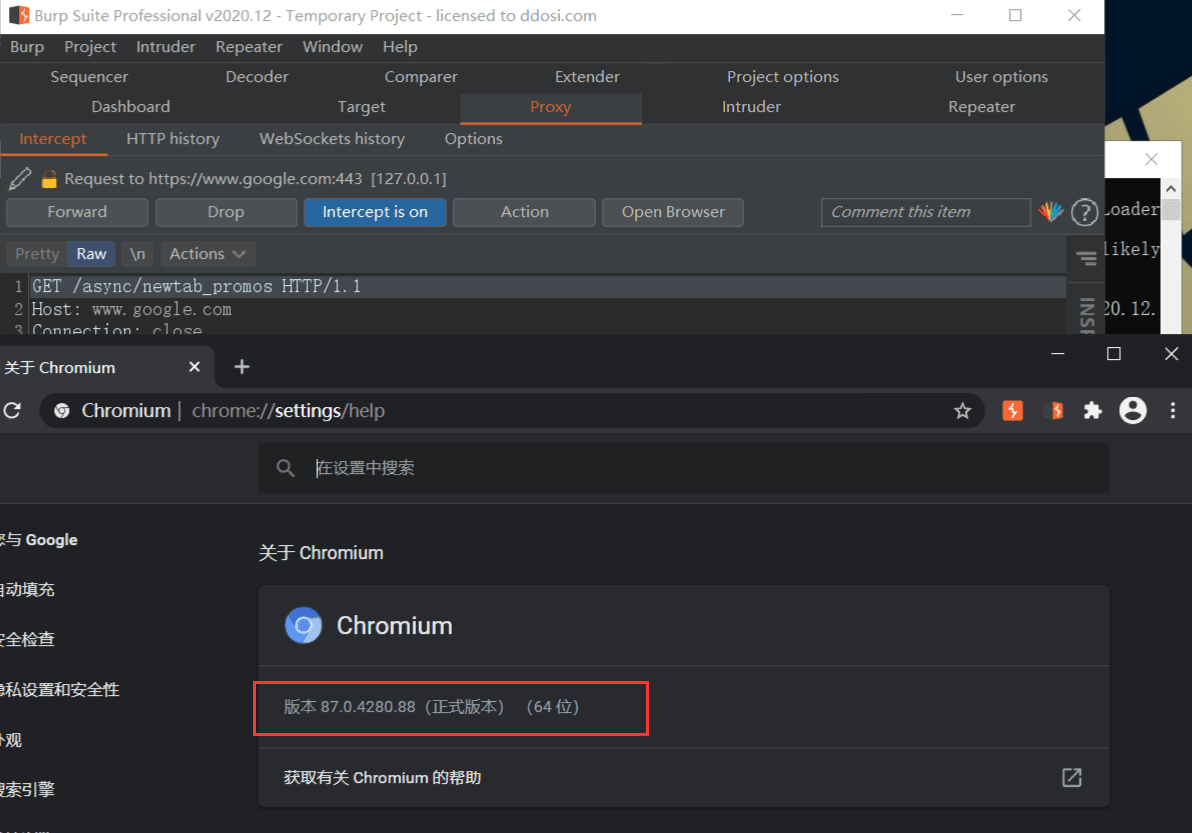Screen dimensions: 1192x833
Task: Select the Proxy tab
Action: coord(550,107)
